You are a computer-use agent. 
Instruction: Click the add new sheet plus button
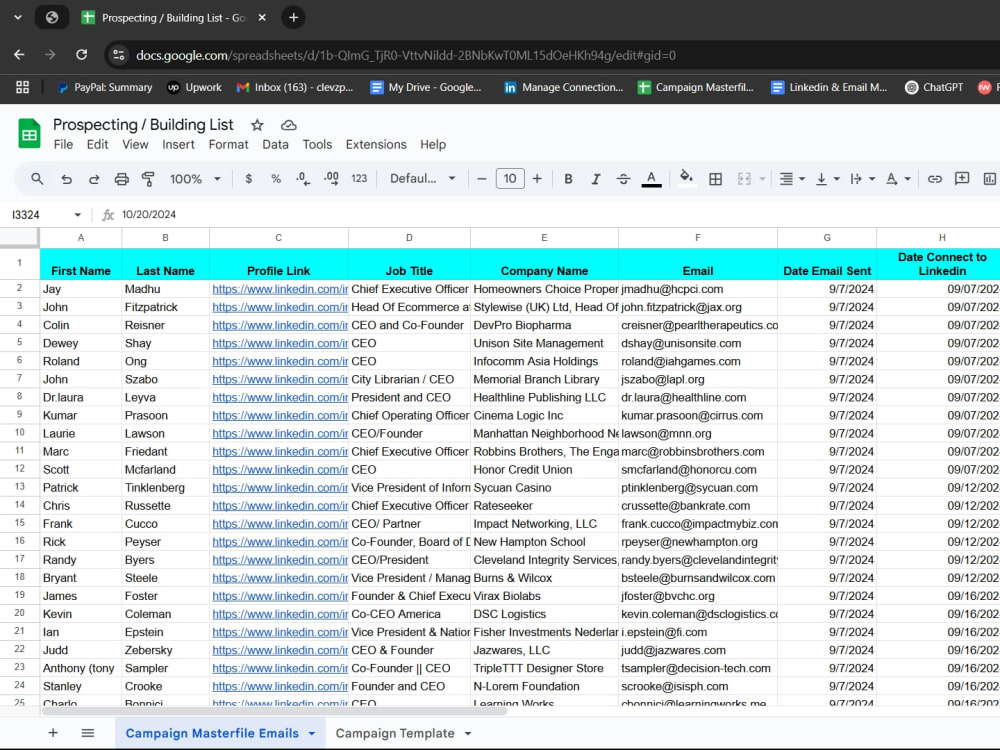click(x=53, y=733)
